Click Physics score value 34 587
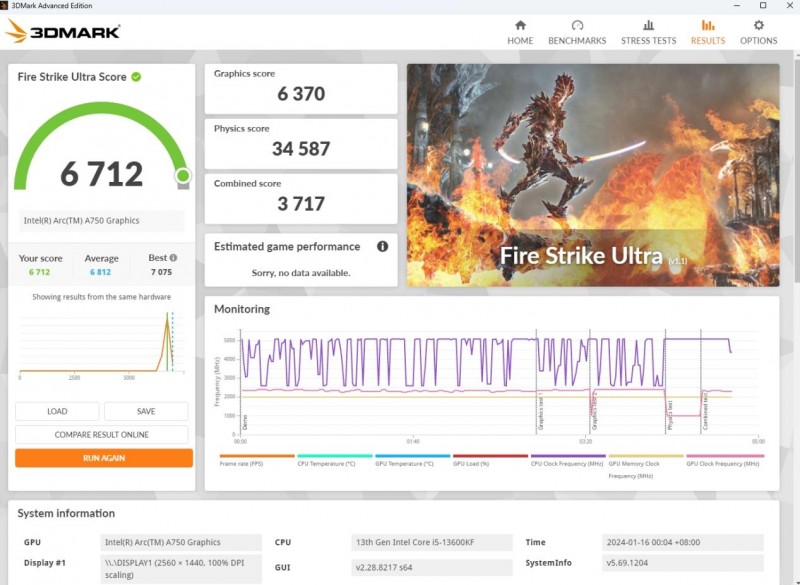The height and width of the screenshot is (585, 800). click(x=301, y=148)
